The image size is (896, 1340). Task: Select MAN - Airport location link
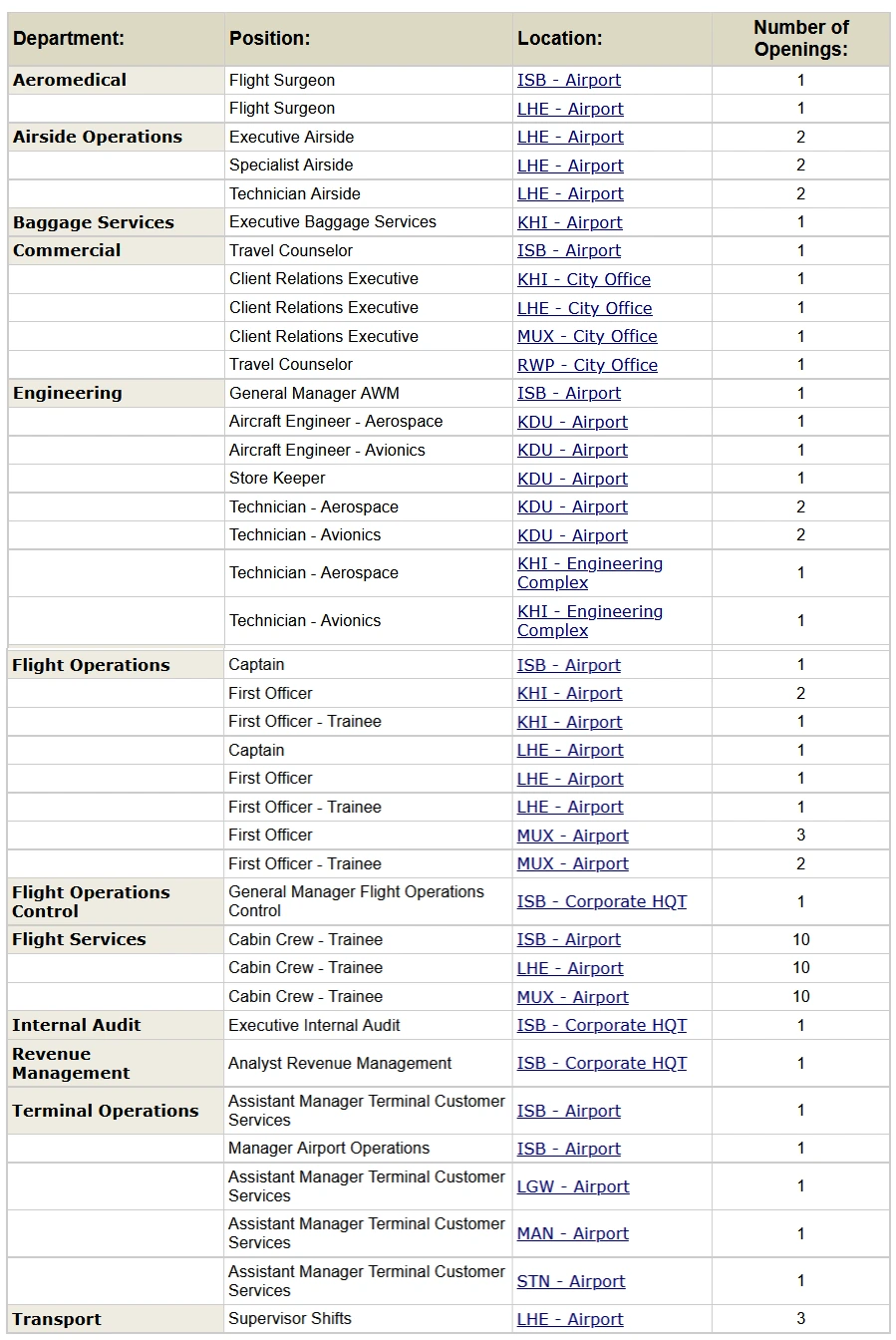[x=573, y=1234]
